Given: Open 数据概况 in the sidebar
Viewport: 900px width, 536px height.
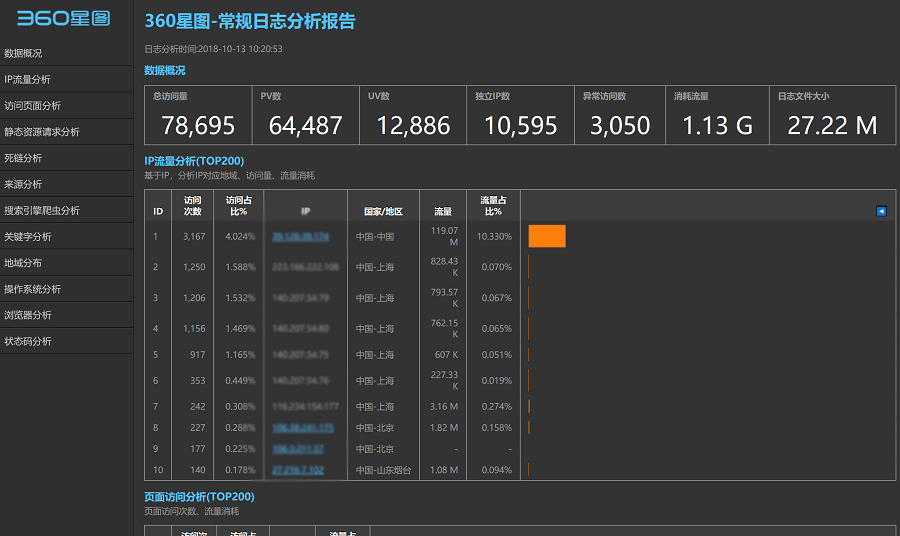Looking at the screenshot, I should [x=24, y=53].
